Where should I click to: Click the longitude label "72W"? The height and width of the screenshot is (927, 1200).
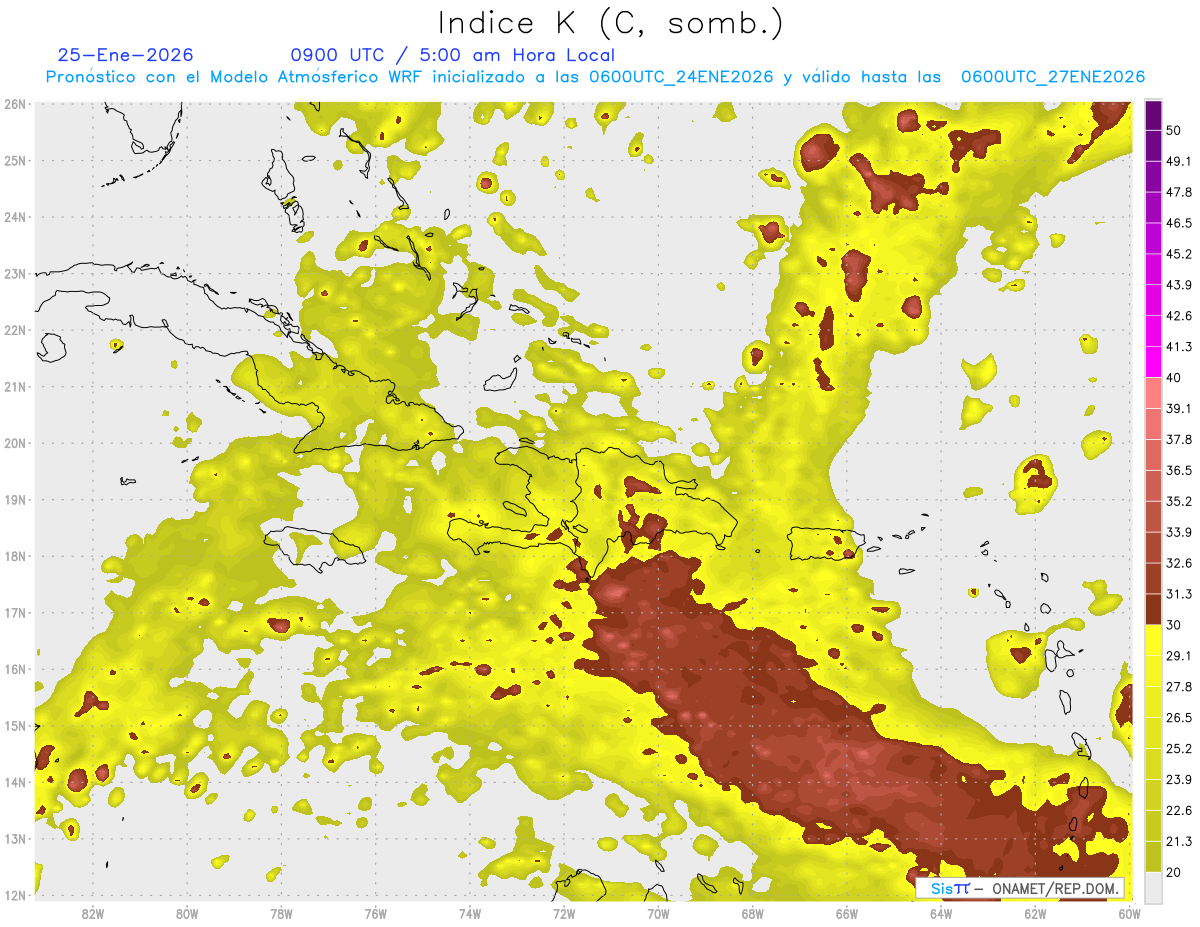pyautogui.click(x=564, y=913)
